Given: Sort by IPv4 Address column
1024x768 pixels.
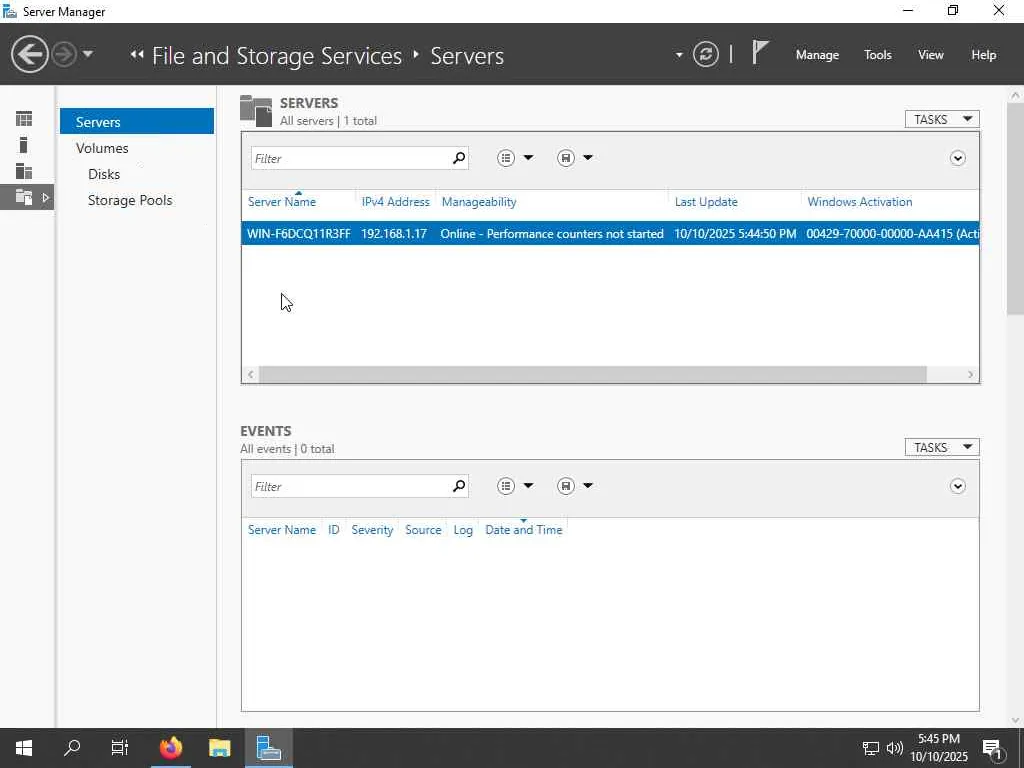Looking at the screenshot, I should [x=396, y=202].
